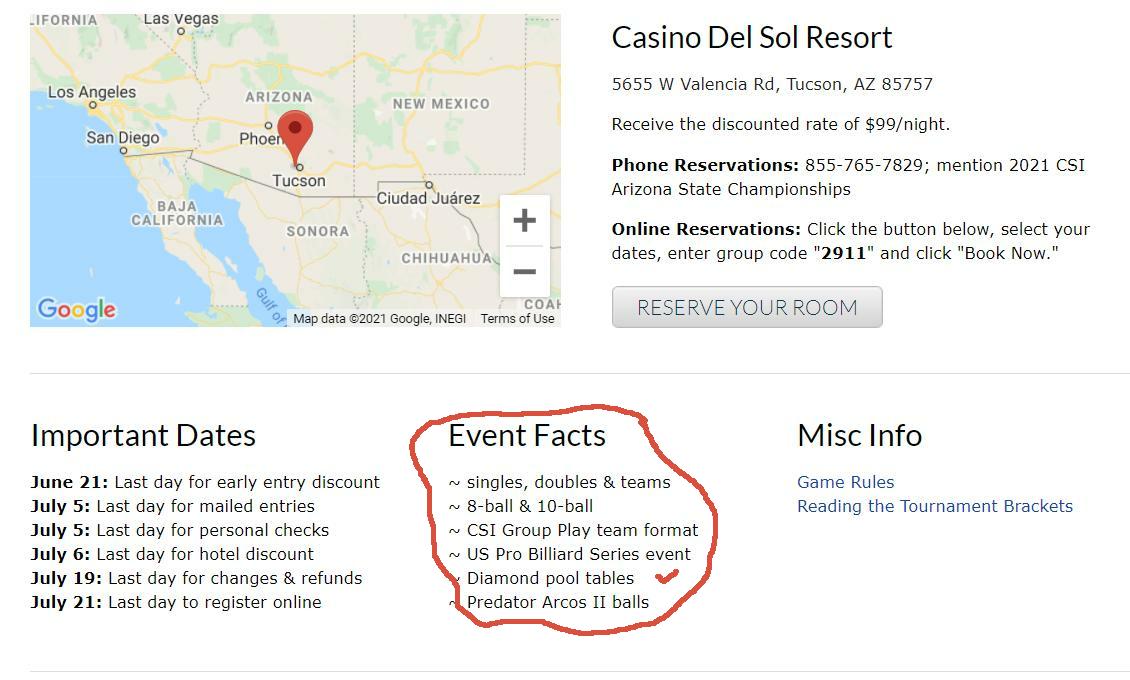Open the Game Rules link
1130x680 pixels.
click(x=845, y=482)
